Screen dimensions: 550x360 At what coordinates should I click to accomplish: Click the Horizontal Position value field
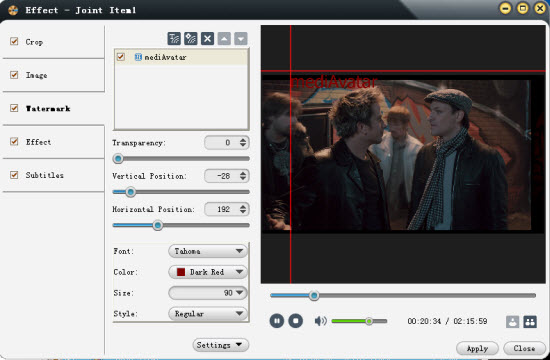[222, 209]
